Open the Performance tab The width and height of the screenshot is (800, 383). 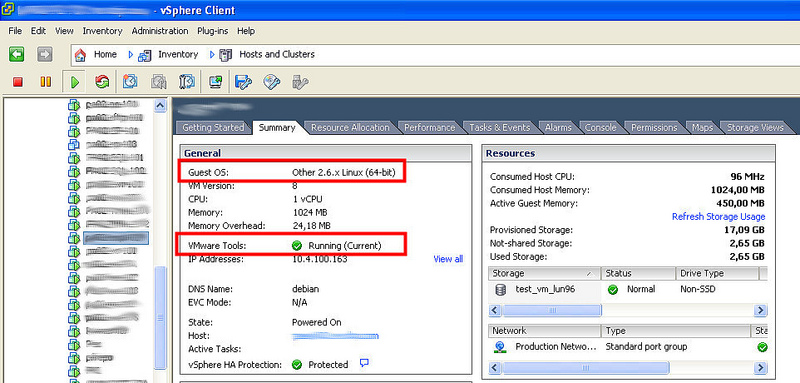coord(430,127)
